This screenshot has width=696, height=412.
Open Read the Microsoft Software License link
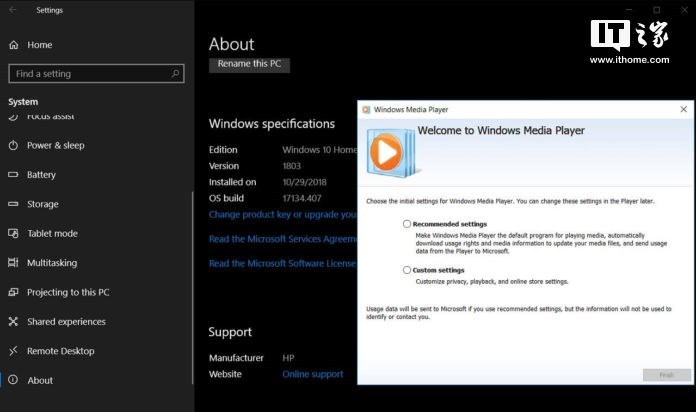pyautogui.click(x=283, y=263)
